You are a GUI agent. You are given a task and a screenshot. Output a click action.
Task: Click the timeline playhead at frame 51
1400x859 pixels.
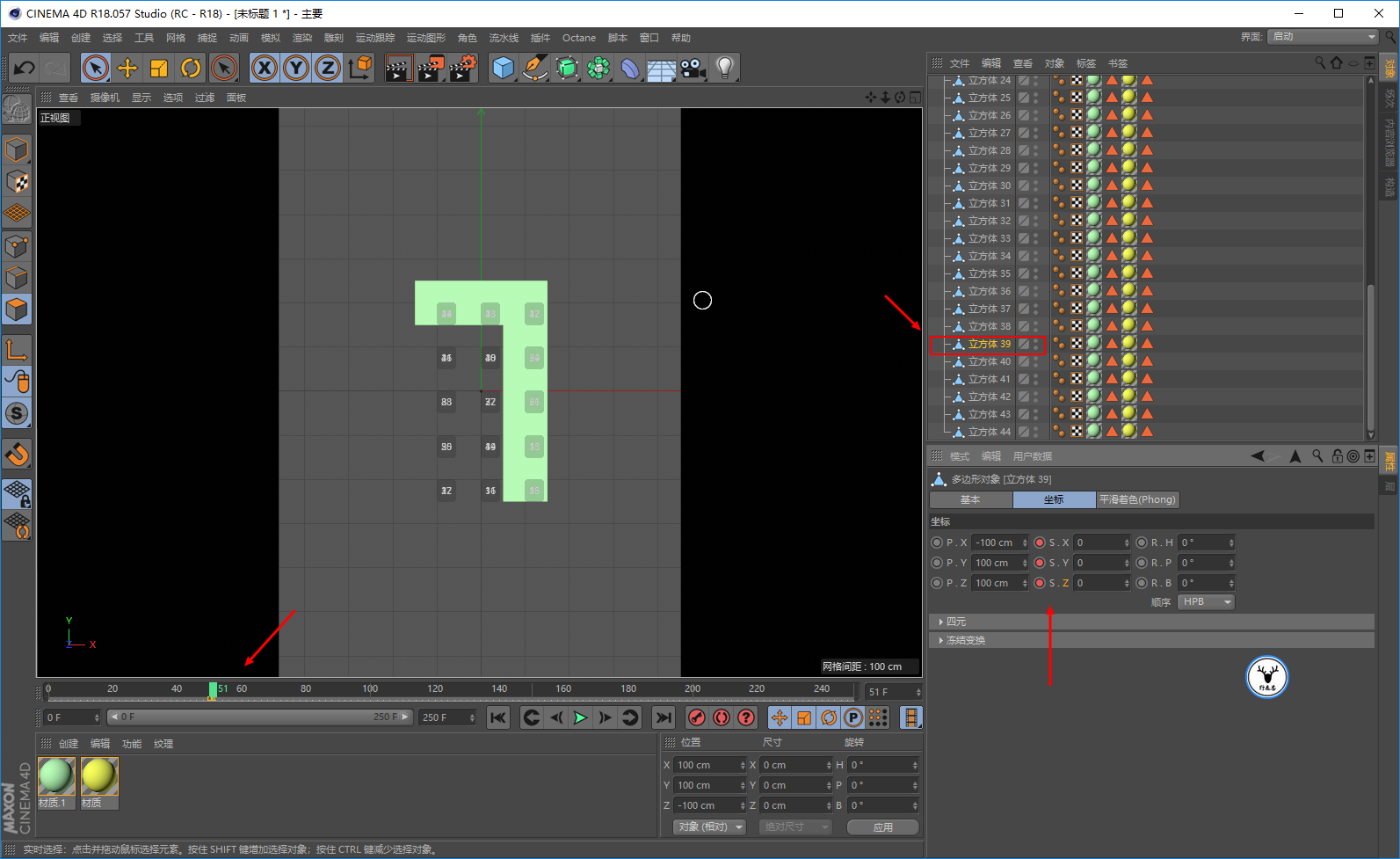pyautogui.click(x=213, y=690)
